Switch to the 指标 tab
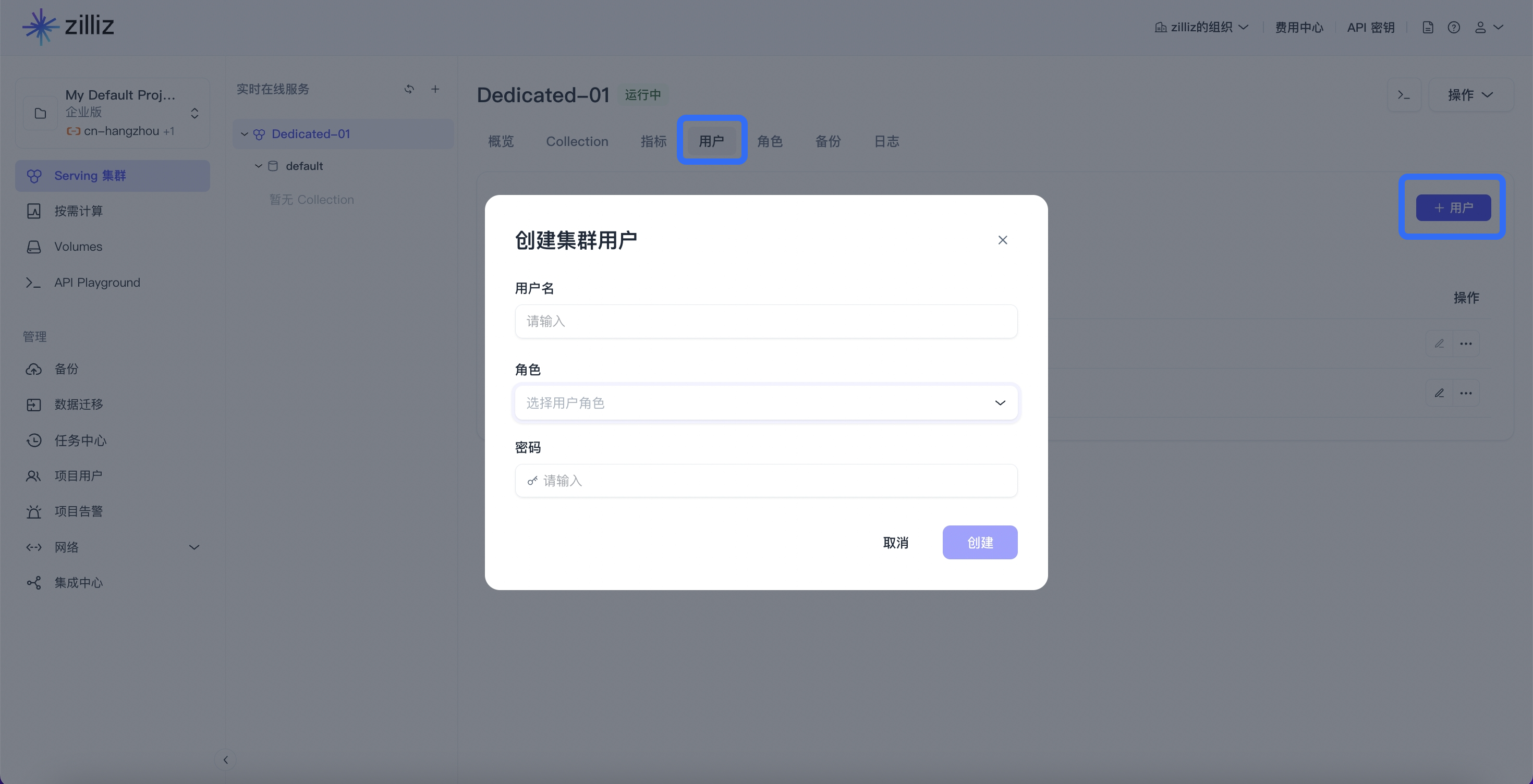1533x784 pixels. click(x=653, y=142)
